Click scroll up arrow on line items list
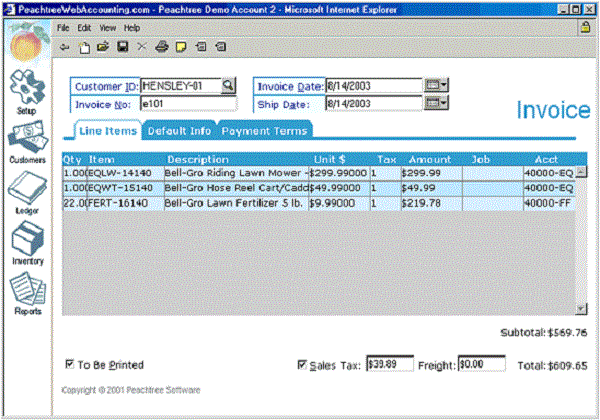The width and height of the screenshot is (600, 420). (581, 172)
